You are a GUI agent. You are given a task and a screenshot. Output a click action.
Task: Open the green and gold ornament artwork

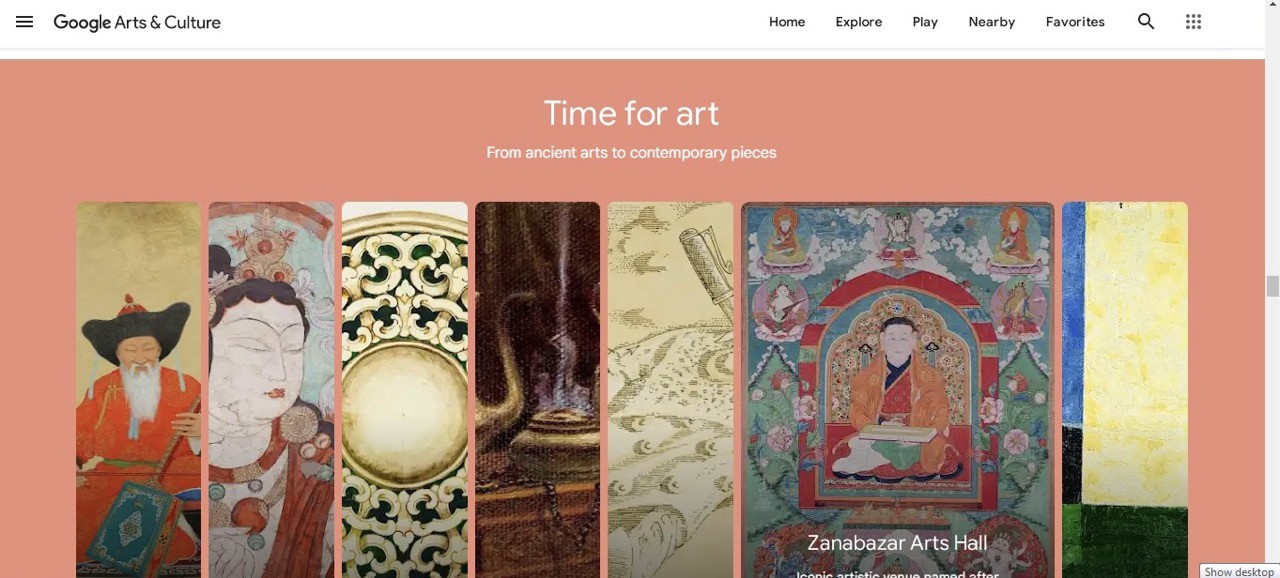click(405, 390)
